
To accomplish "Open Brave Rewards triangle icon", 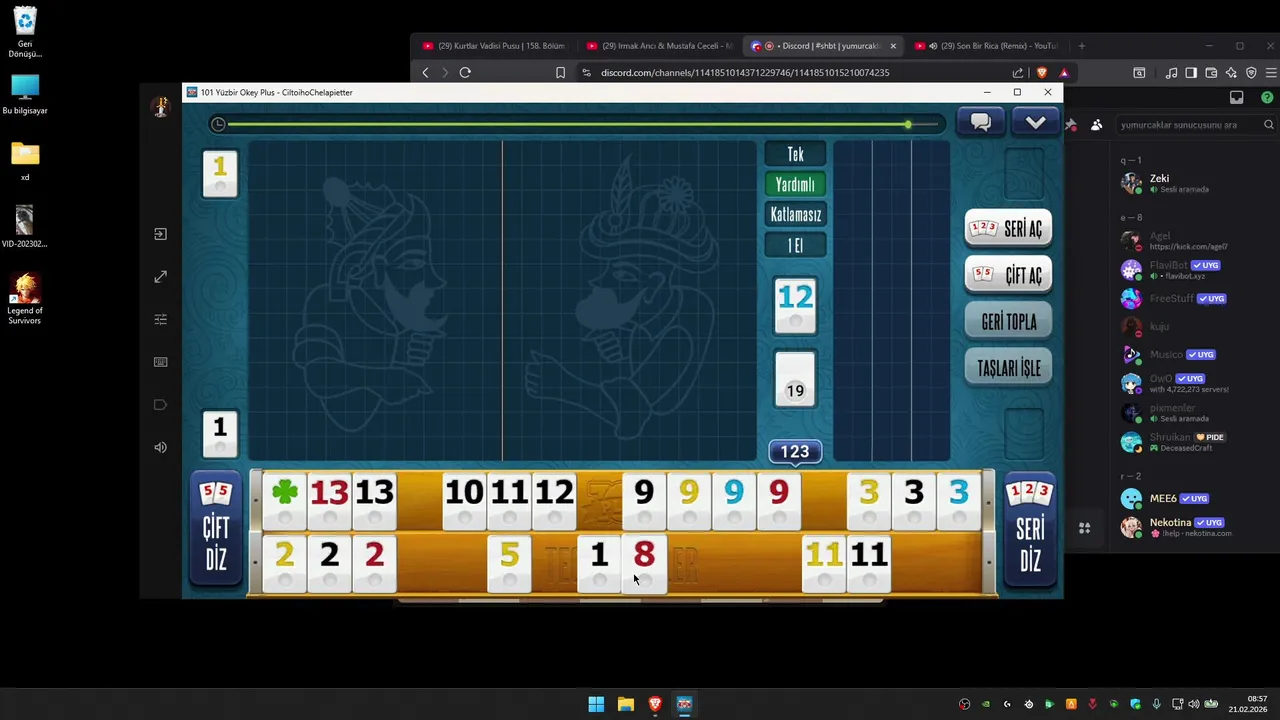I will click(1063, 72).
